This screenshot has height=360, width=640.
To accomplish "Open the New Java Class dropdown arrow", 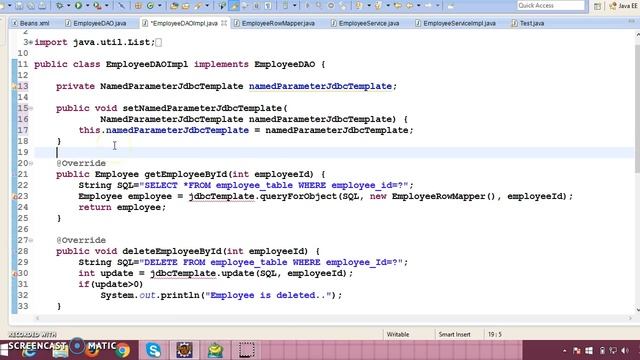I will [x=160, y=6].
